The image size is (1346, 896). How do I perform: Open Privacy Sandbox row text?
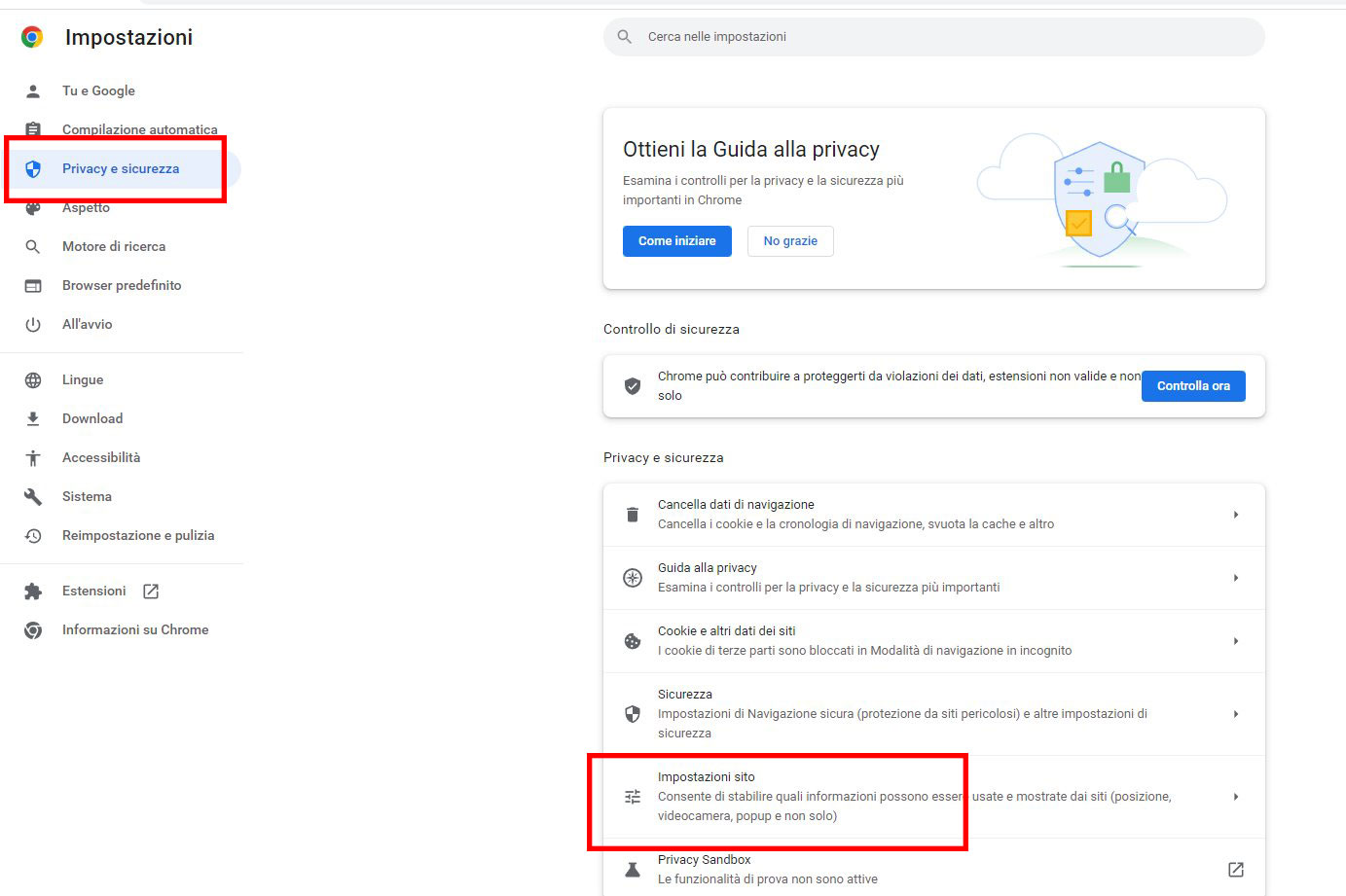(x=768, y=870)
